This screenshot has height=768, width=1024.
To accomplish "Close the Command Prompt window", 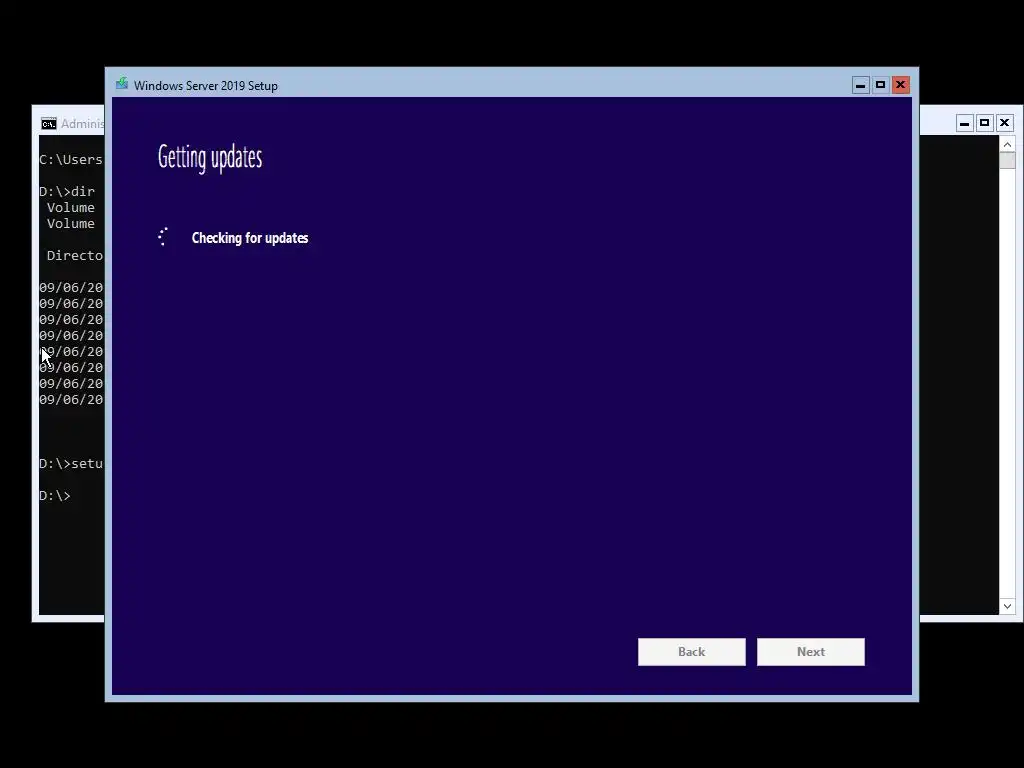I will pos(1004,123).
